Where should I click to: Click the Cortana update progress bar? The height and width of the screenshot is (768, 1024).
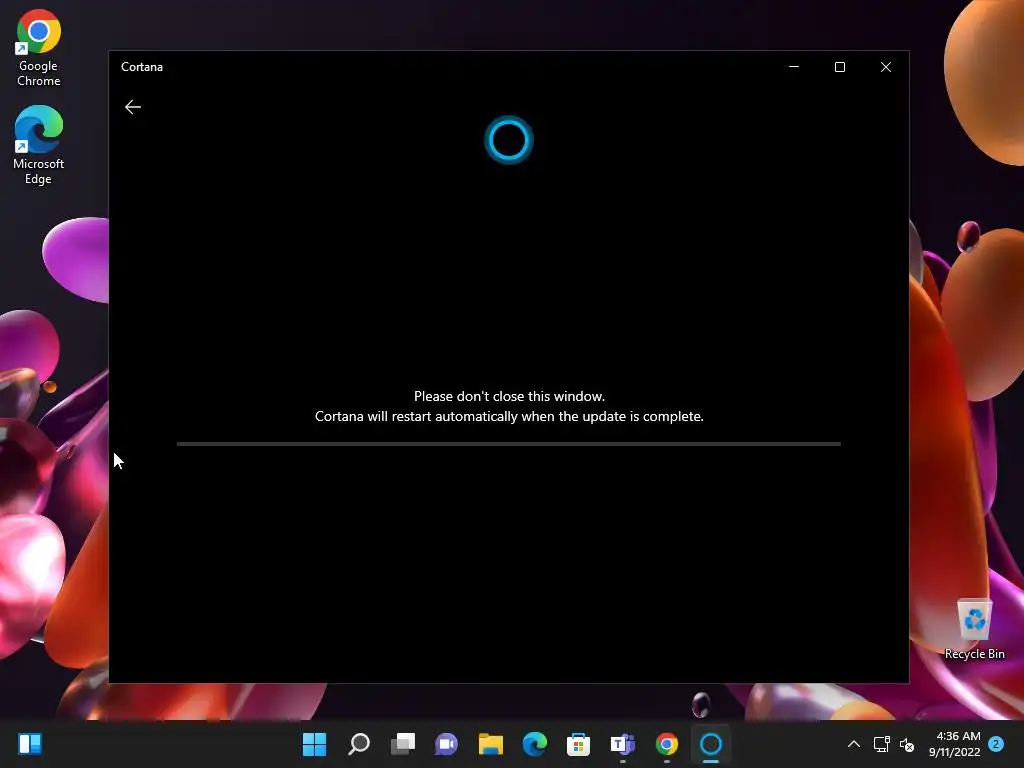click(x=509, y=444)
